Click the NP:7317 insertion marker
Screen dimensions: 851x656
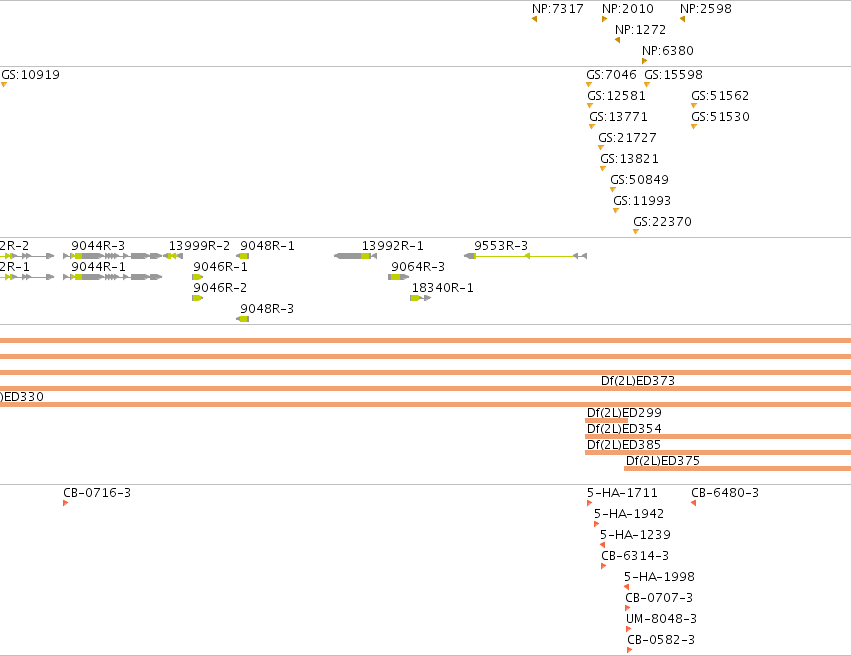click(535, 19)
